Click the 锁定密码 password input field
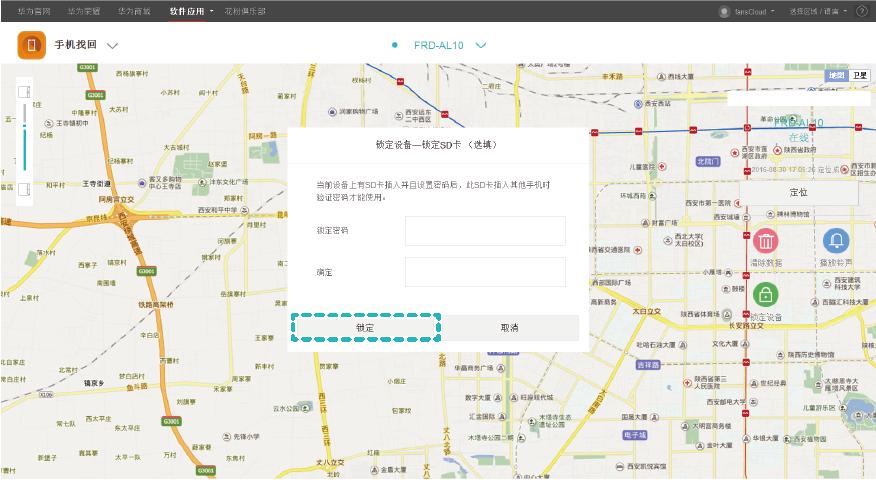Image resolution: width=876 pixels, height=480 pixels. [485, 231]
